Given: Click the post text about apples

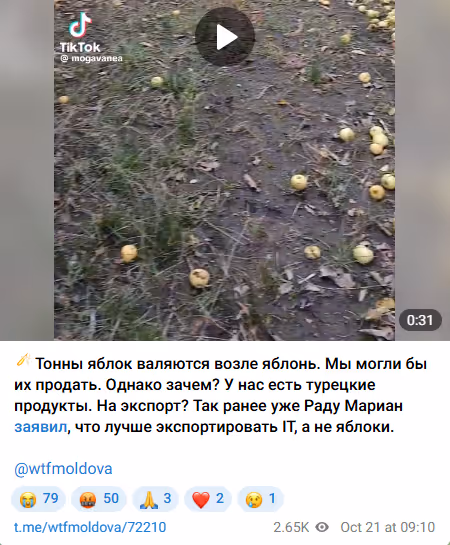Looking at the screenshot, I should click(x=220, y=396).
